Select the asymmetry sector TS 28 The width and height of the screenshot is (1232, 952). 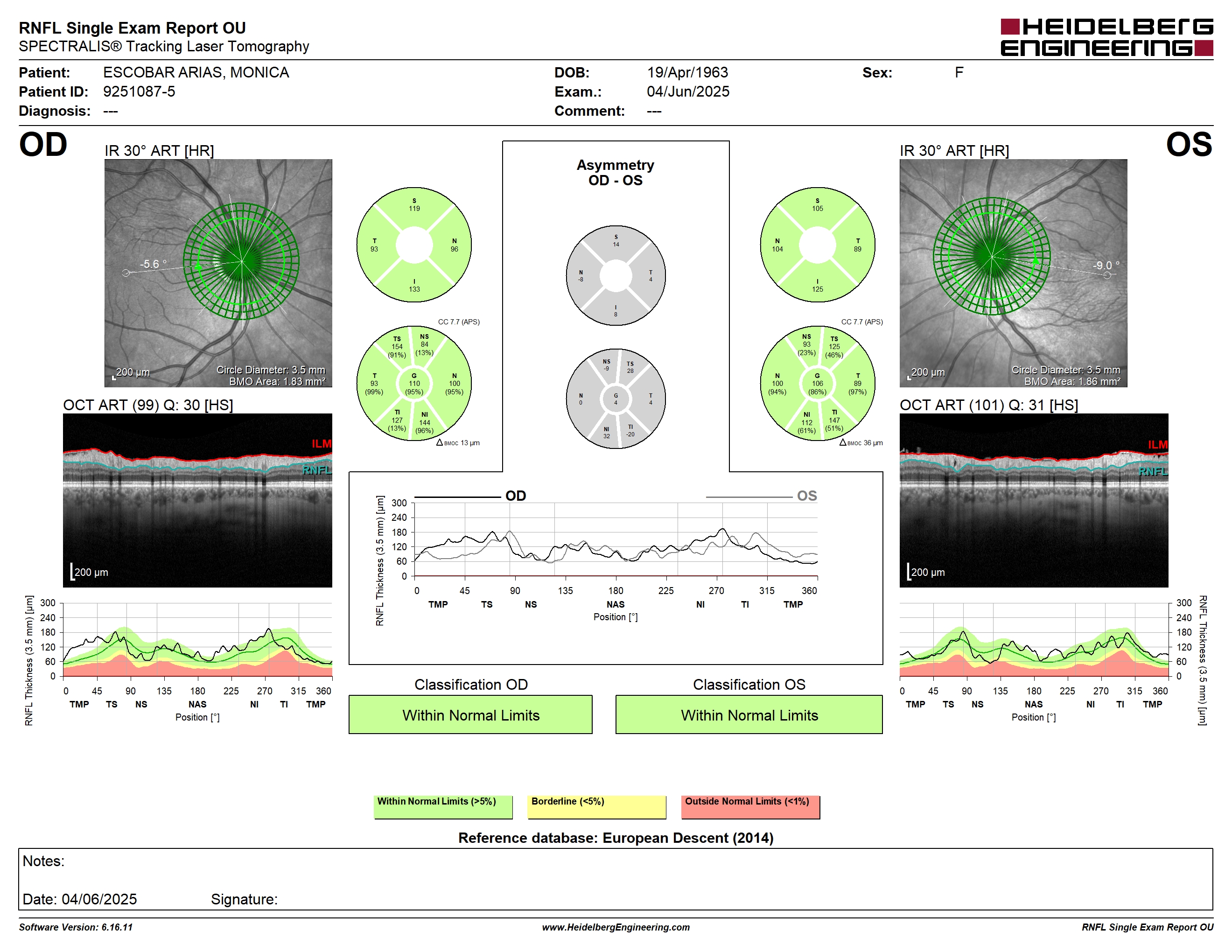click(630, 367)
